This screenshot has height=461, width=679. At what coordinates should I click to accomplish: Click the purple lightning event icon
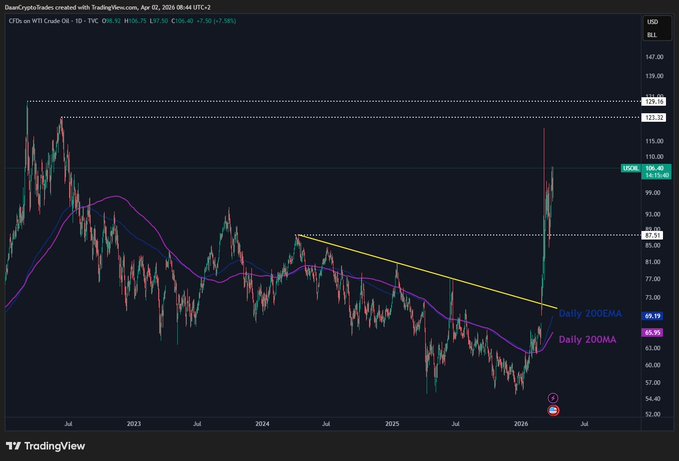553,397
